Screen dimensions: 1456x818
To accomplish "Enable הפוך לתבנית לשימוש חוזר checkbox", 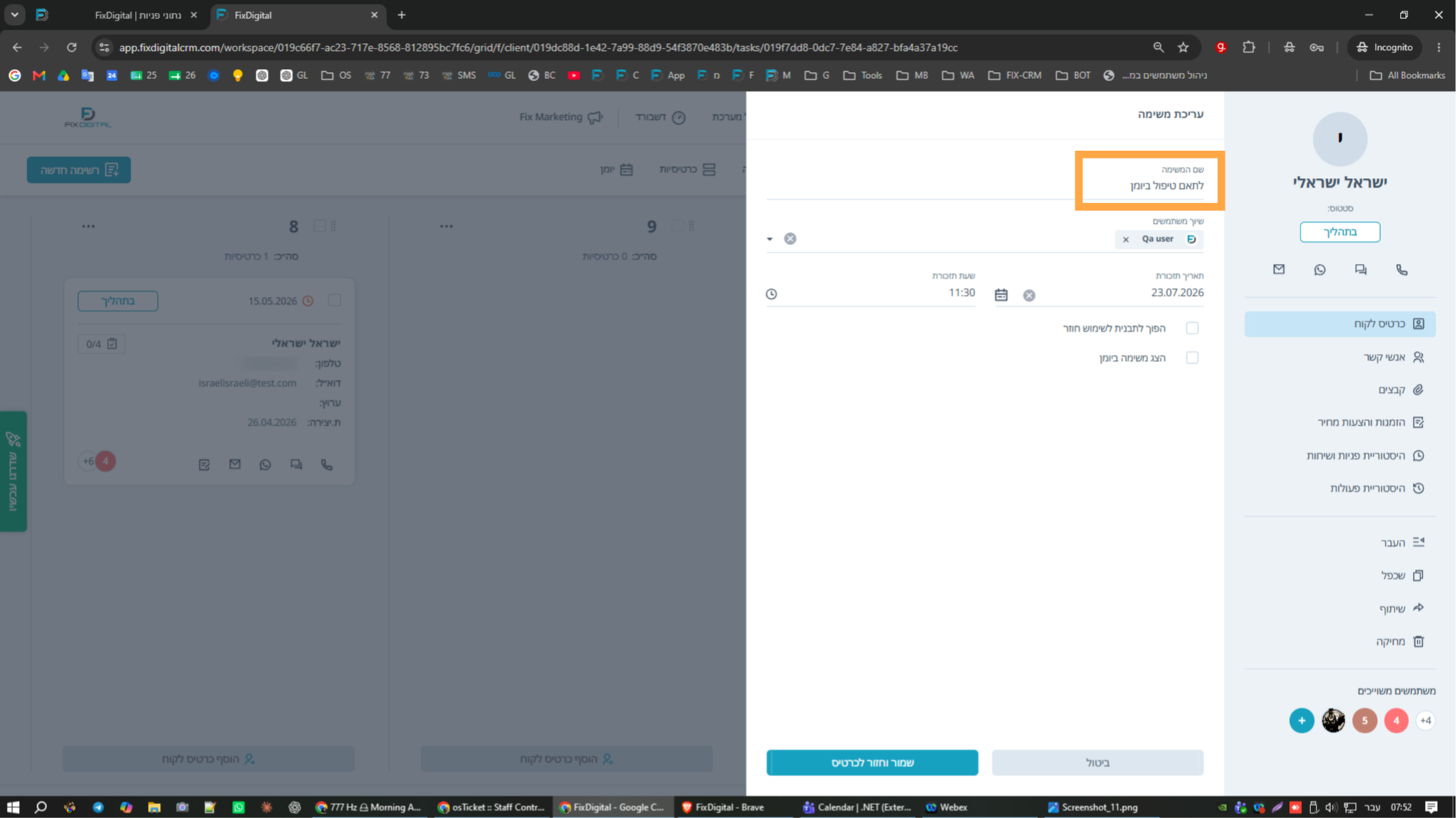I will (1192, 328).
